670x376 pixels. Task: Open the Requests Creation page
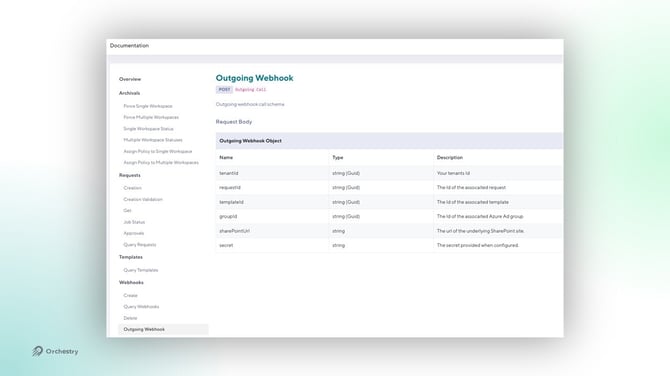132,188
